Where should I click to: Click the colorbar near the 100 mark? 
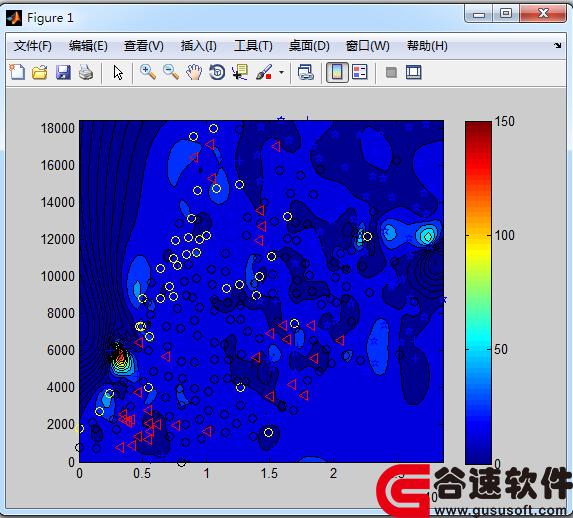coord(478,235)
